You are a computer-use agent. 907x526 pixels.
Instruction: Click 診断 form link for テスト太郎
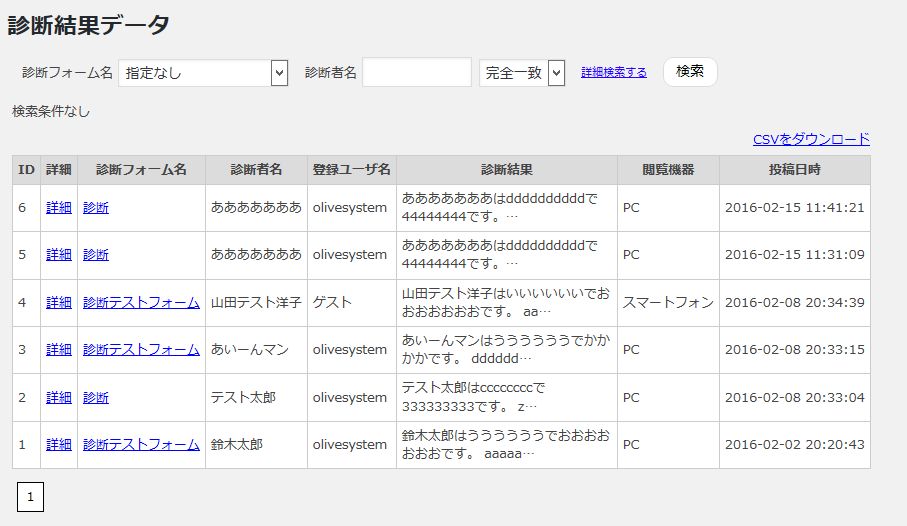click(x=96, y=397)
